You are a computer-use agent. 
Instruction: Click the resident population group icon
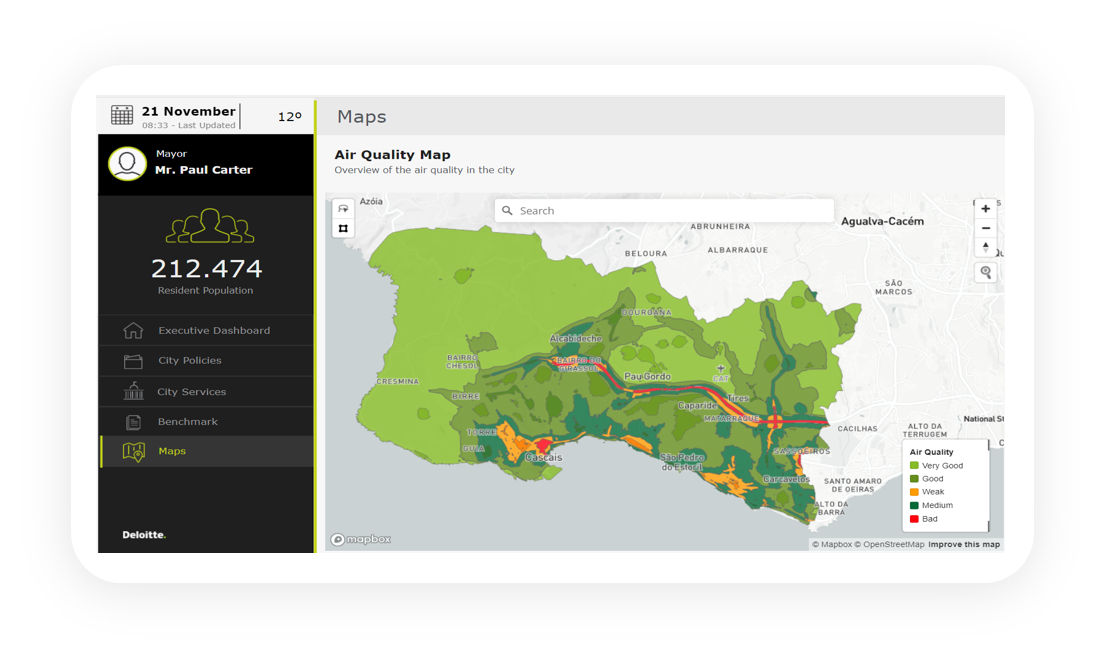[x=209, y=226]
